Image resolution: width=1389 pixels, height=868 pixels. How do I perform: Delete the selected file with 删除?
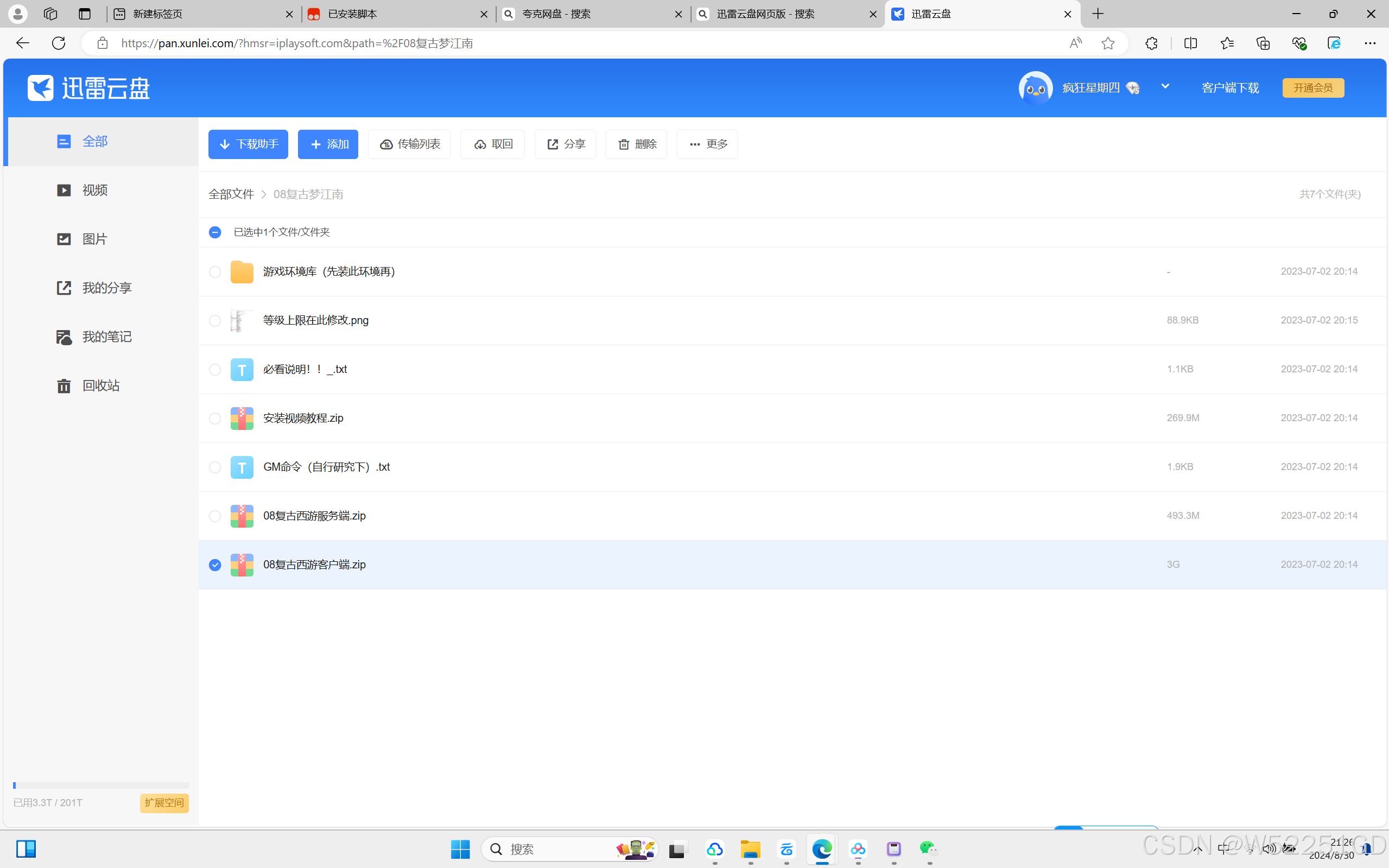636,144
